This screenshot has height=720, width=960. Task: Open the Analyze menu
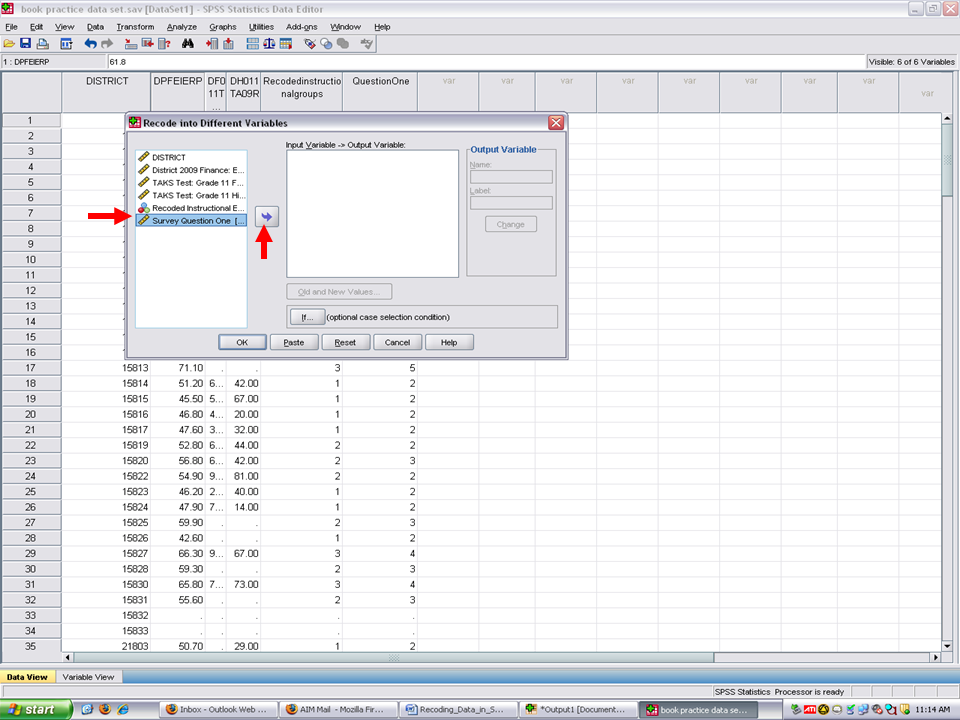(x=181, y=26)
